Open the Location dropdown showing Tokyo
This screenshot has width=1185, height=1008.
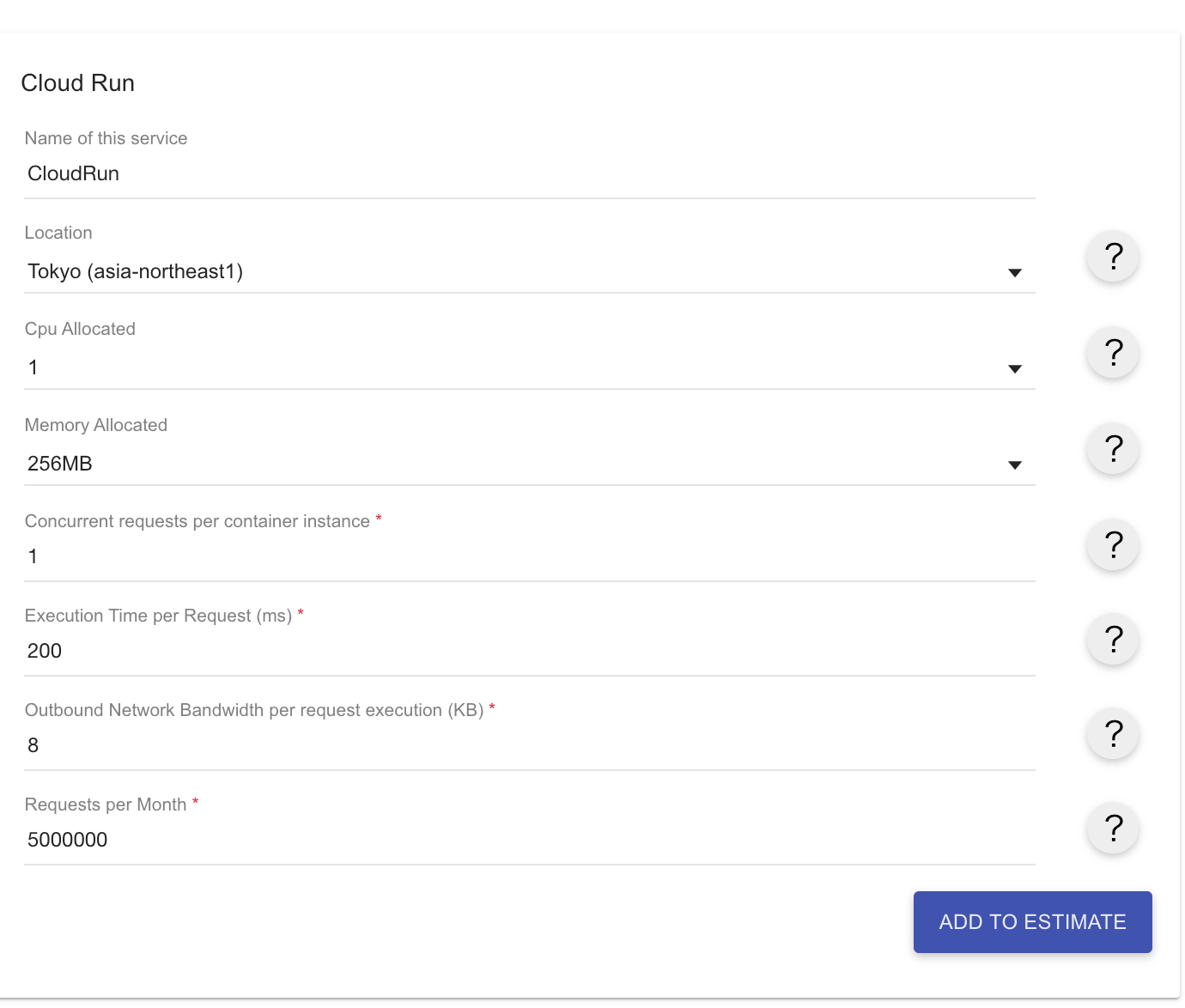point(530,272)
